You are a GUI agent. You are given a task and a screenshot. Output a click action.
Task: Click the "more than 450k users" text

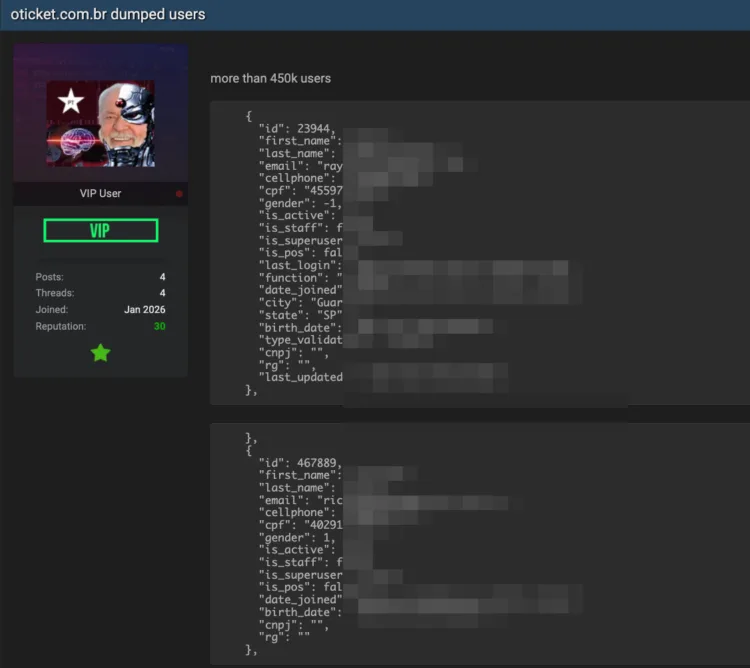click(270, 78)
